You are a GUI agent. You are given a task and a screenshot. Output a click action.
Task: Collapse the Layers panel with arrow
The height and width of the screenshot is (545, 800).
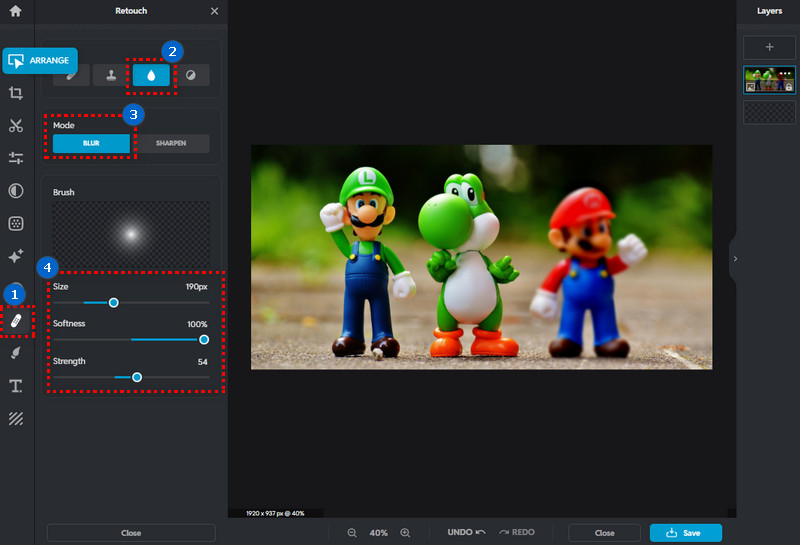point(735,259)
